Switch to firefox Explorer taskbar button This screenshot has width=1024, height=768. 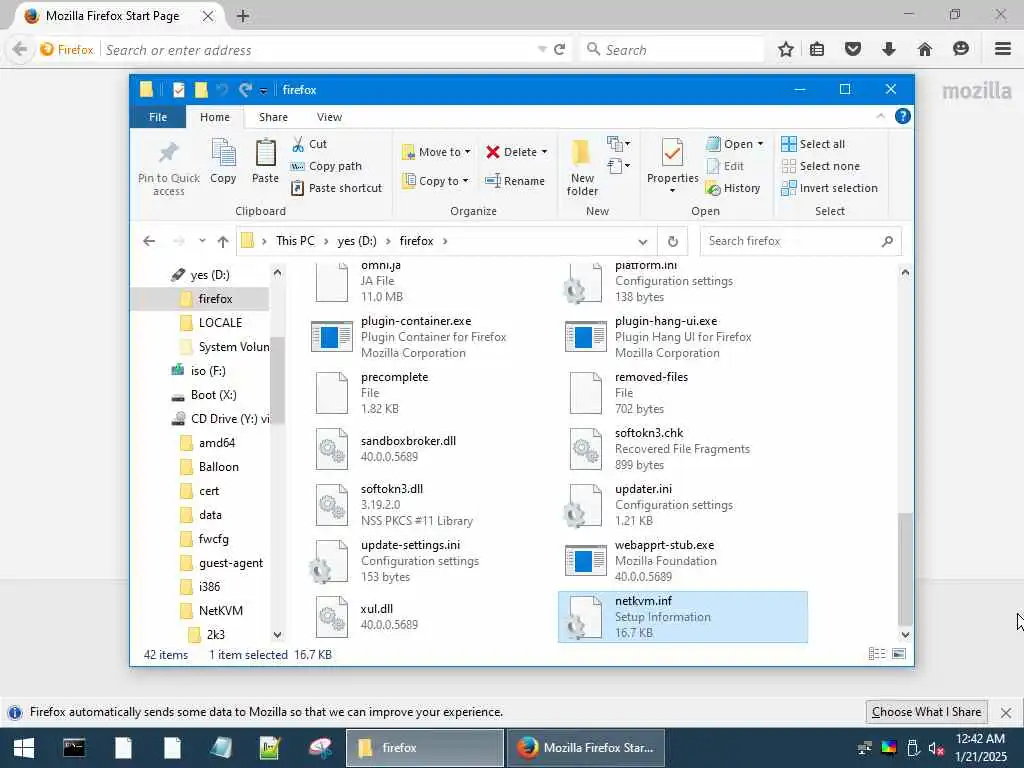pos(424,748)
